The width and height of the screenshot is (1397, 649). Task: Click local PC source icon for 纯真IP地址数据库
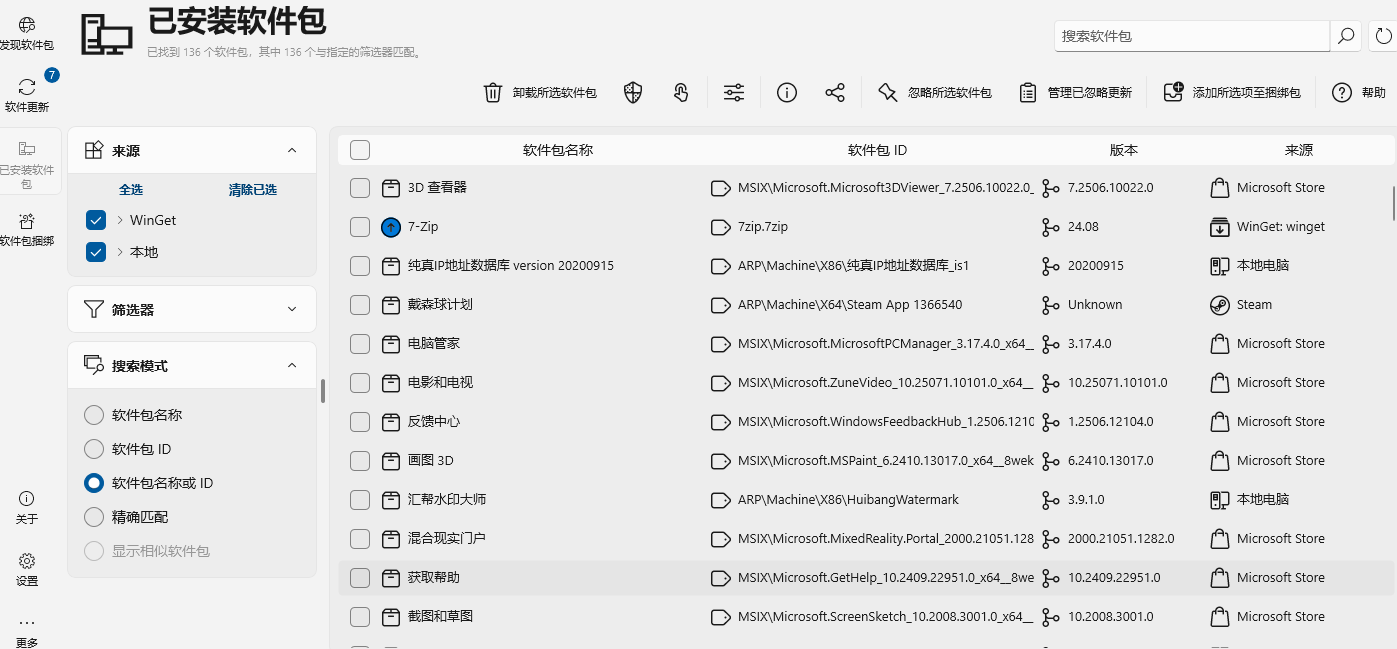[x=1219, y=266]
